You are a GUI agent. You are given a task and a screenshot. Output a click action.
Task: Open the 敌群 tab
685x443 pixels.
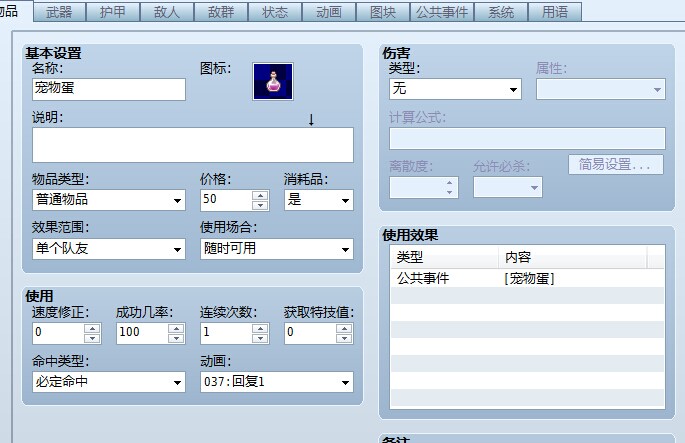pyautogui.click(x=221, y=12)
